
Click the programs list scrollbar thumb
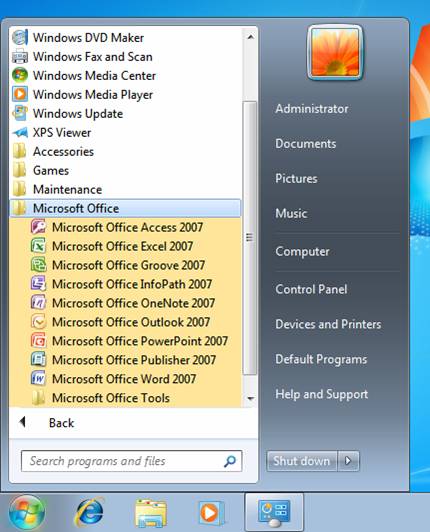point(250,238)
